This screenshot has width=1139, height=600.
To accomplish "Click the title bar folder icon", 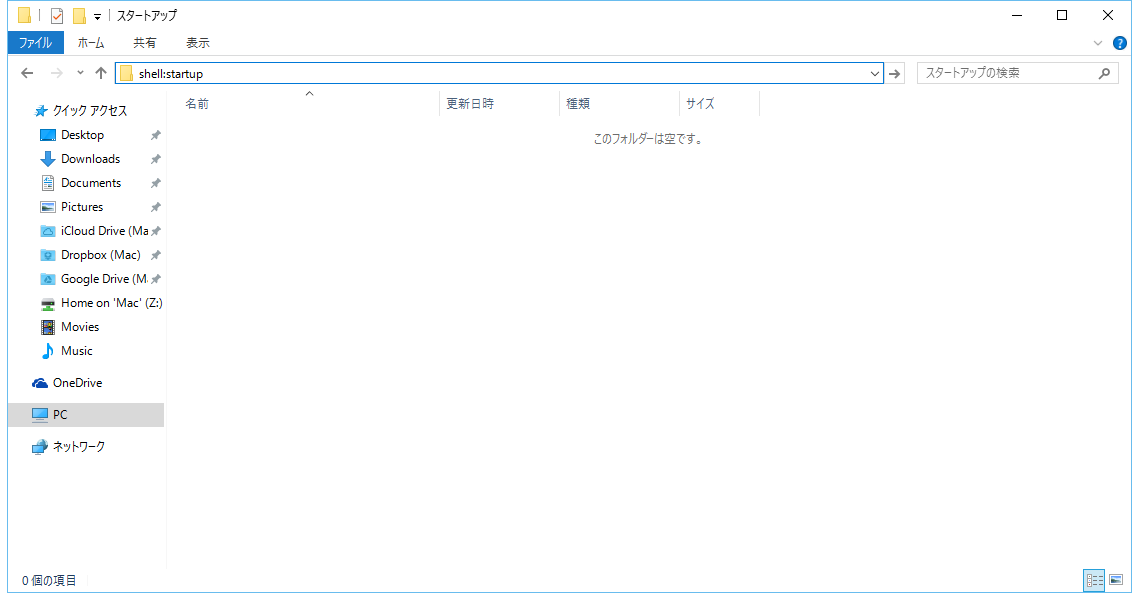I will tap(24, 15).
